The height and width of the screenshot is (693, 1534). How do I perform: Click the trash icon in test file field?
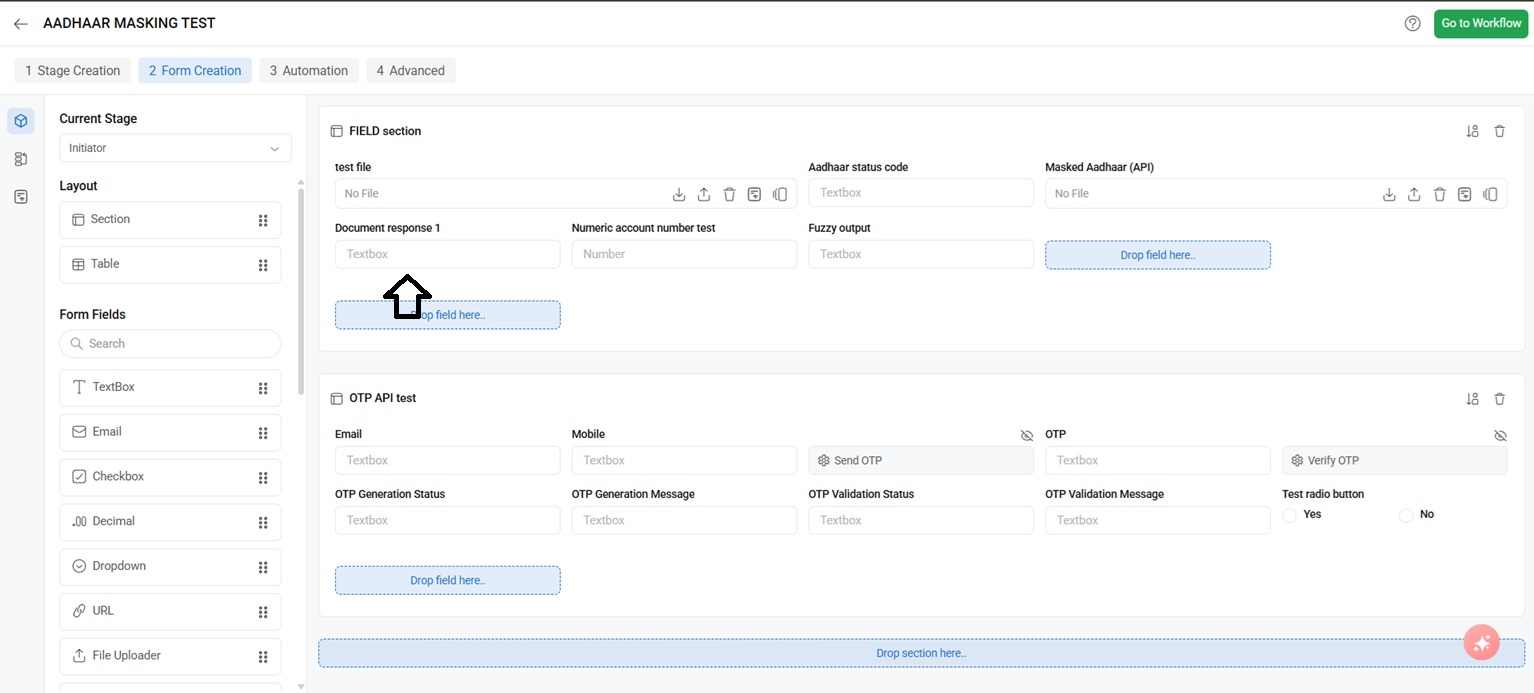729,194
